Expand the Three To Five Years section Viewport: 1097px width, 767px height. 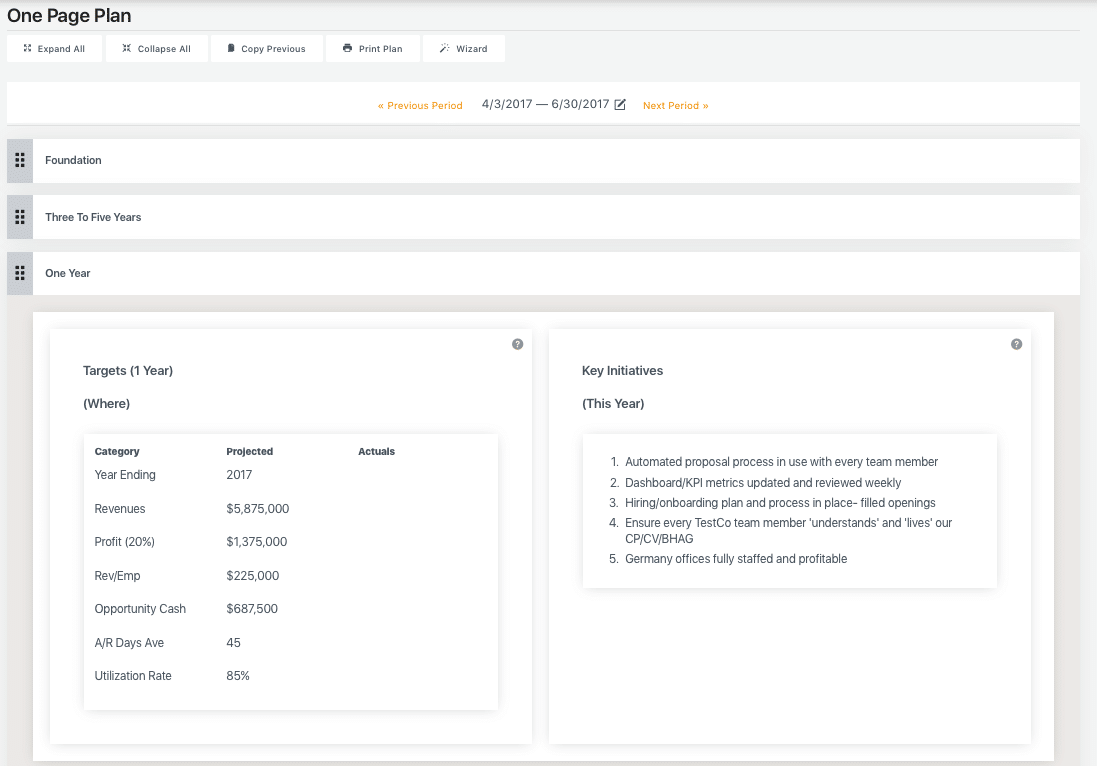pos(556,217)
